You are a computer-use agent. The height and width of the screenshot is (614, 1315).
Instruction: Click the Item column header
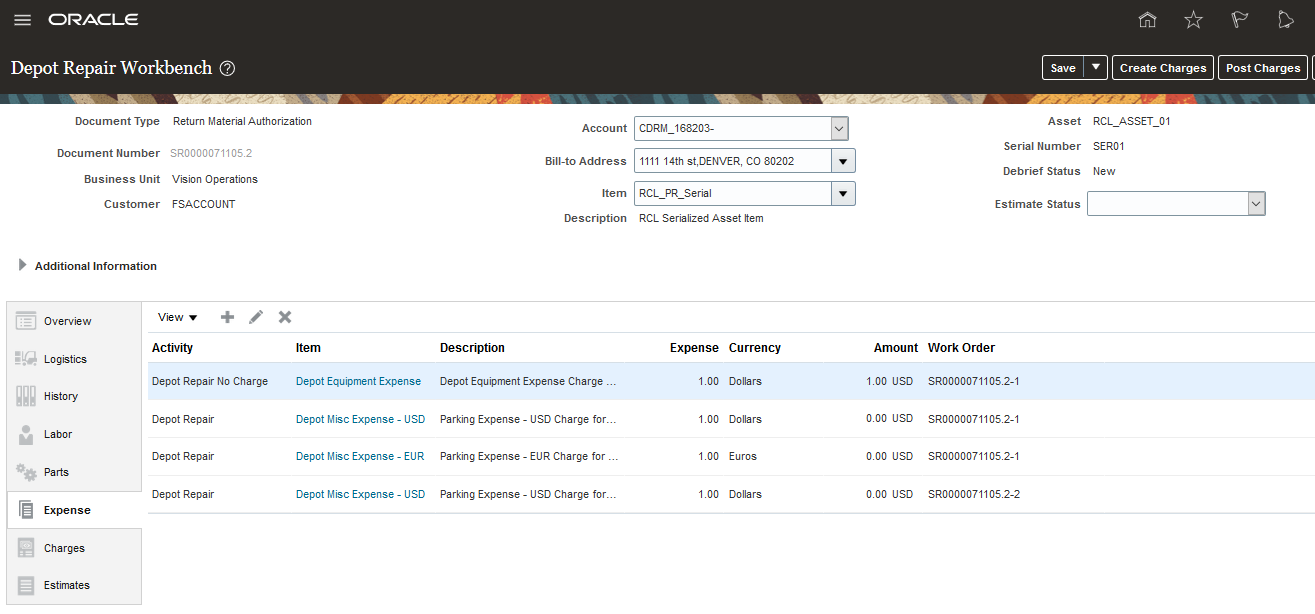click(308, 348)
